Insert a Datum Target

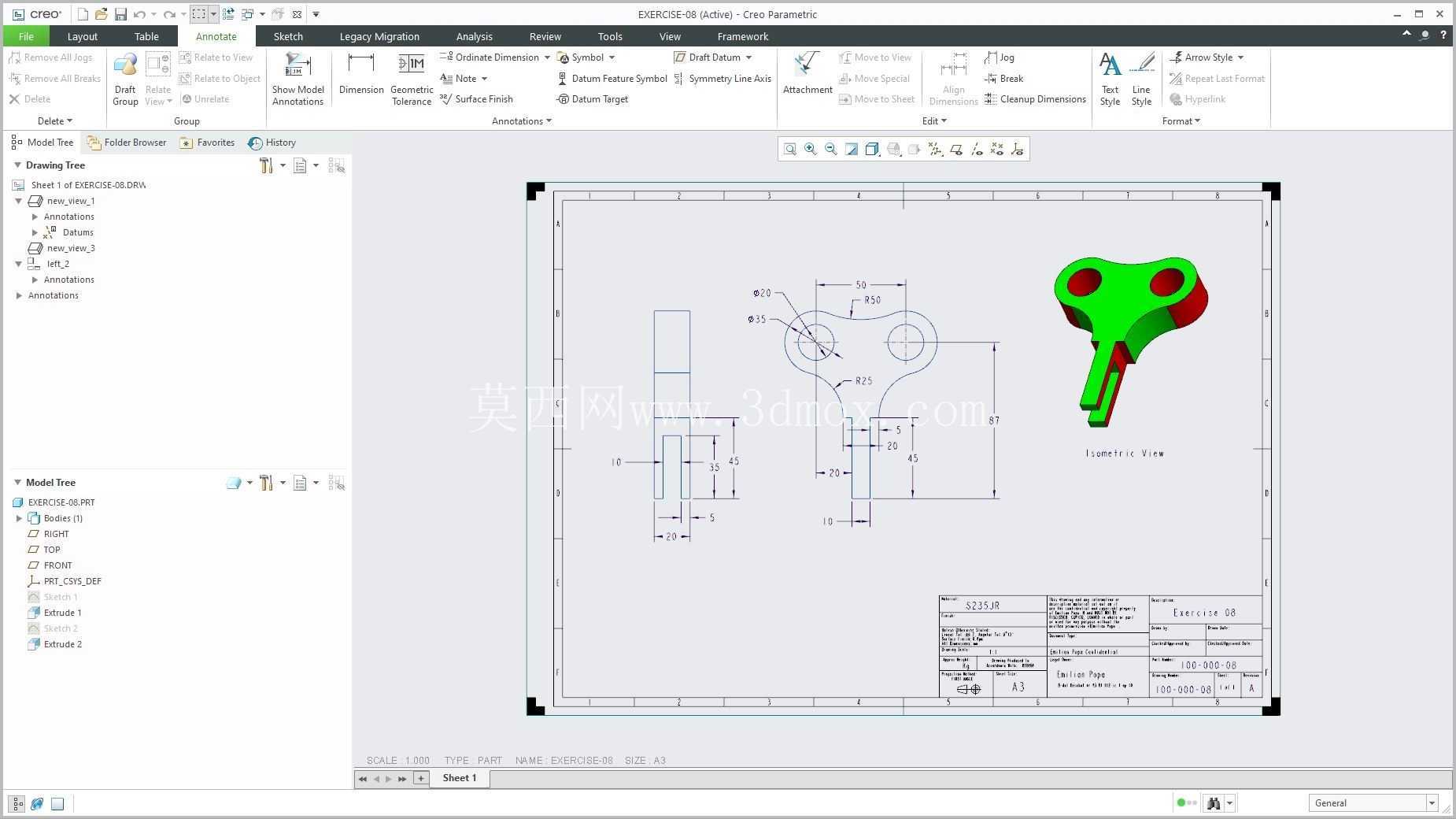(593, 99)
